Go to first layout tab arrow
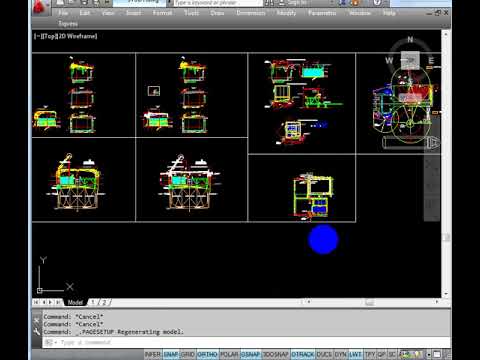This screenshot has width=480, height=360. click(x=36, y=302)
